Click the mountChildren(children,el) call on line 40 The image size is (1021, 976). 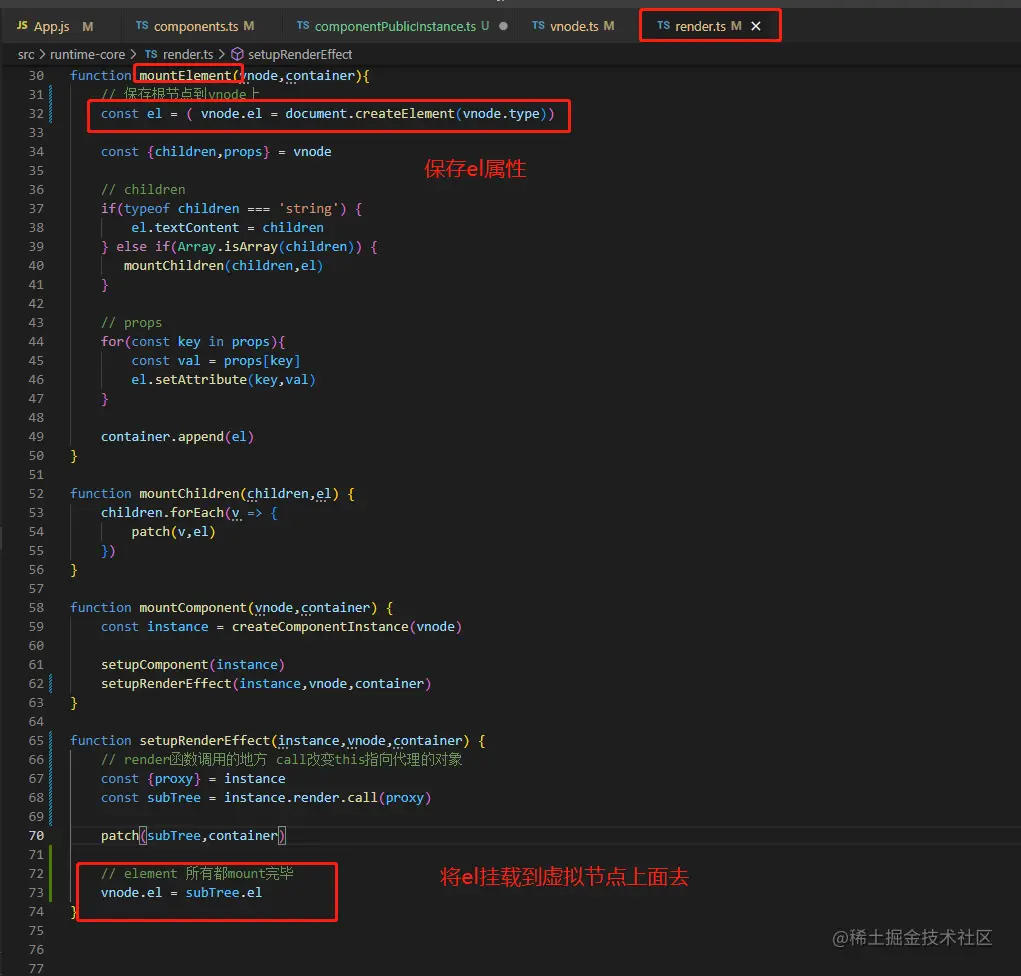223,266
